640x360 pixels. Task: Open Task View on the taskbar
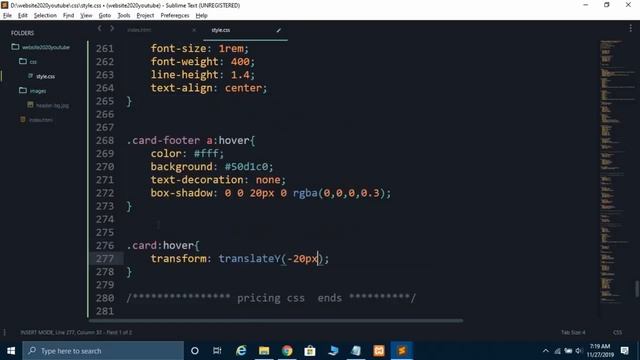pyautogui.click(x=217, y=351)
